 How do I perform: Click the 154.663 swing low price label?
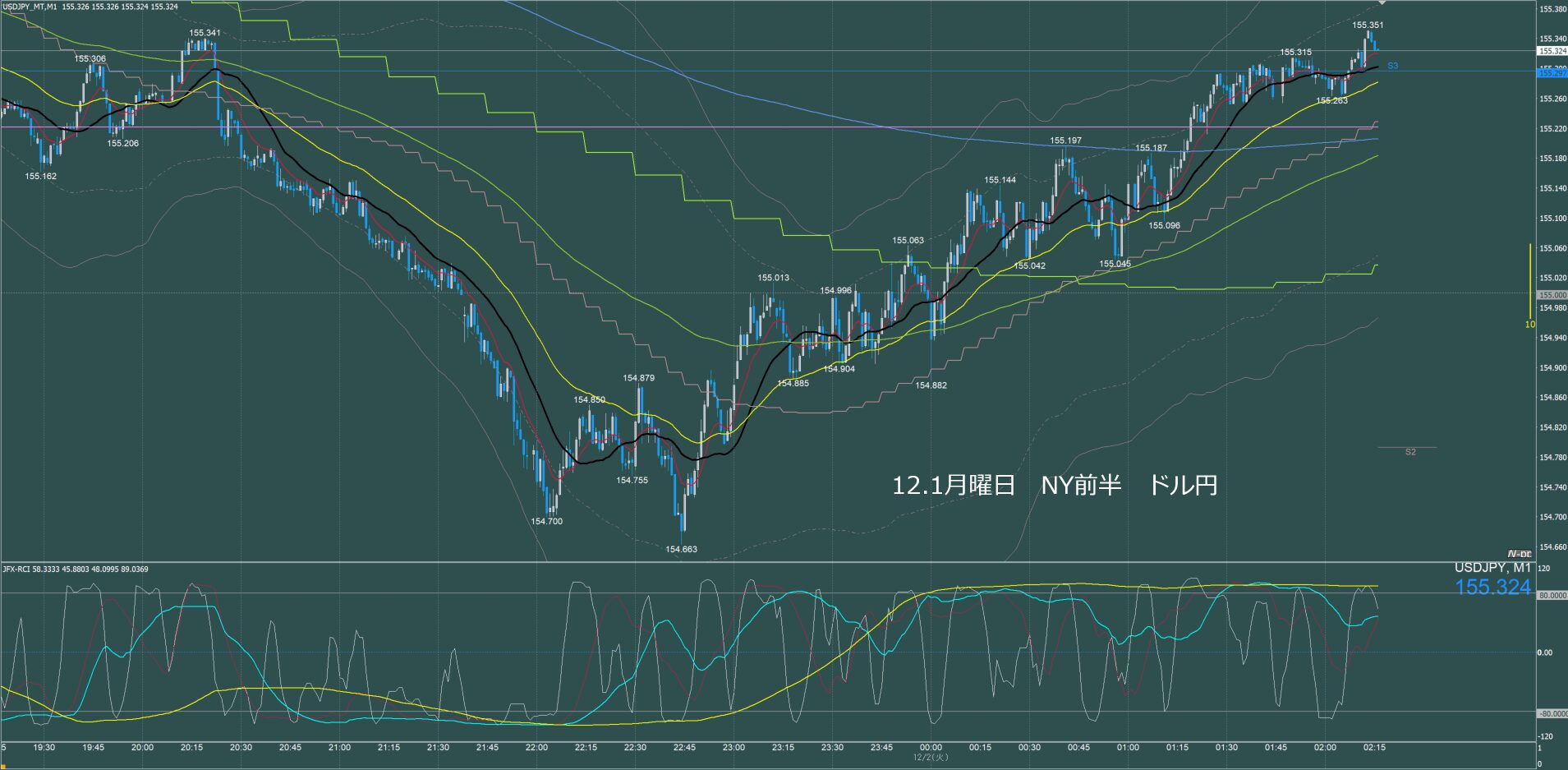point(681,549)
